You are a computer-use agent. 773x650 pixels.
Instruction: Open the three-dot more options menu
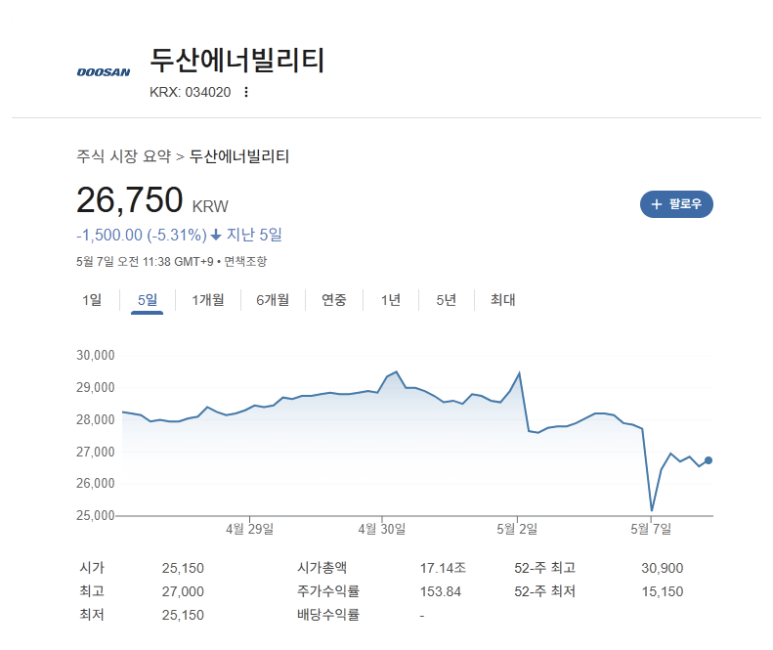(246, 92)
